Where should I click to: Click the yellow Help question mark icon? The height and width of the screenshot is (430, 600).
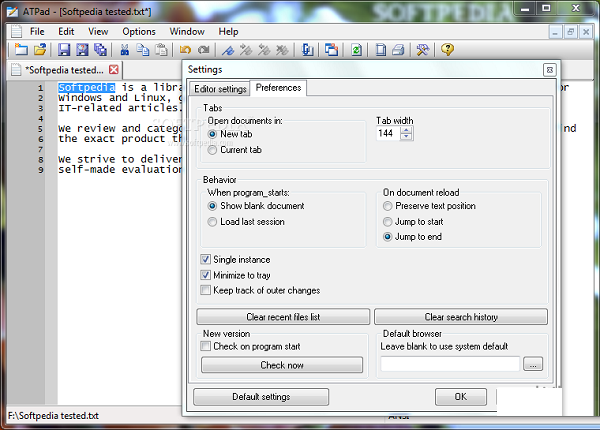pyautogui.click(x=447, y=49)
